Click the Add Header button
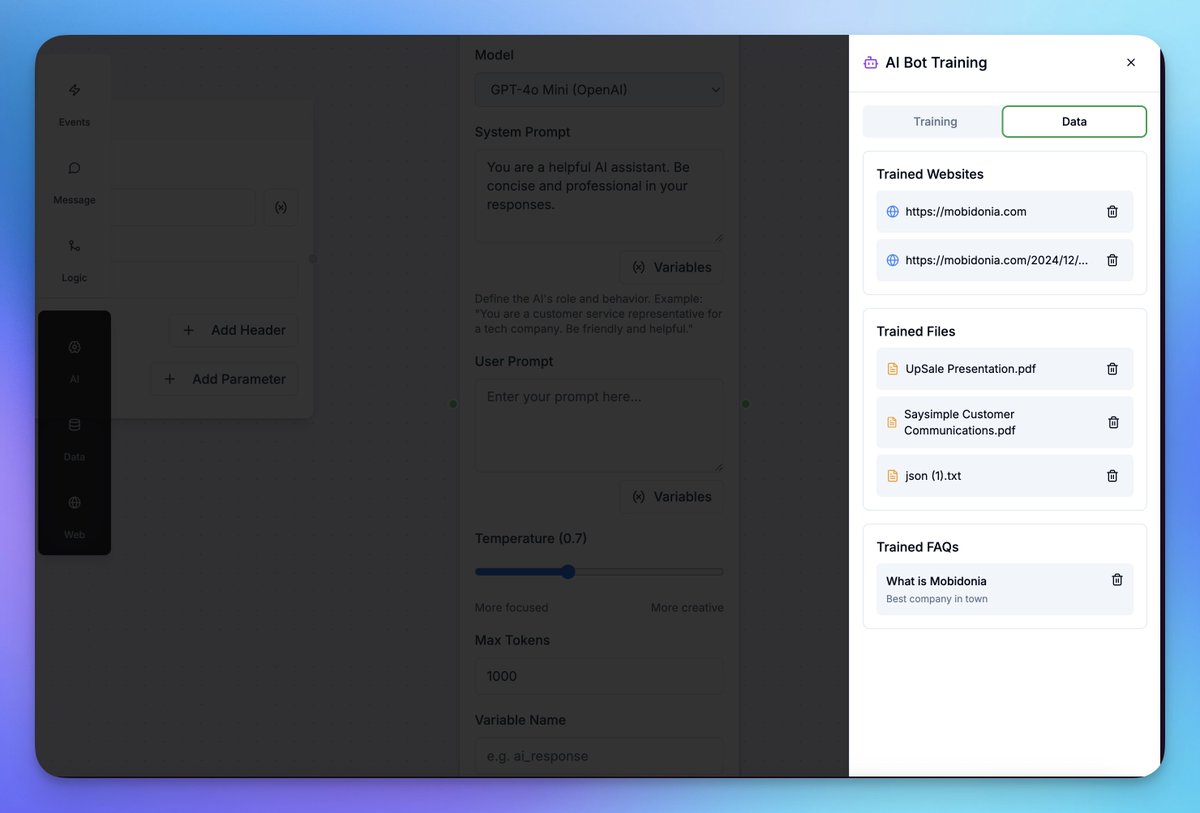The width and height of the screenshot is (1200, 813). point(234,331)
